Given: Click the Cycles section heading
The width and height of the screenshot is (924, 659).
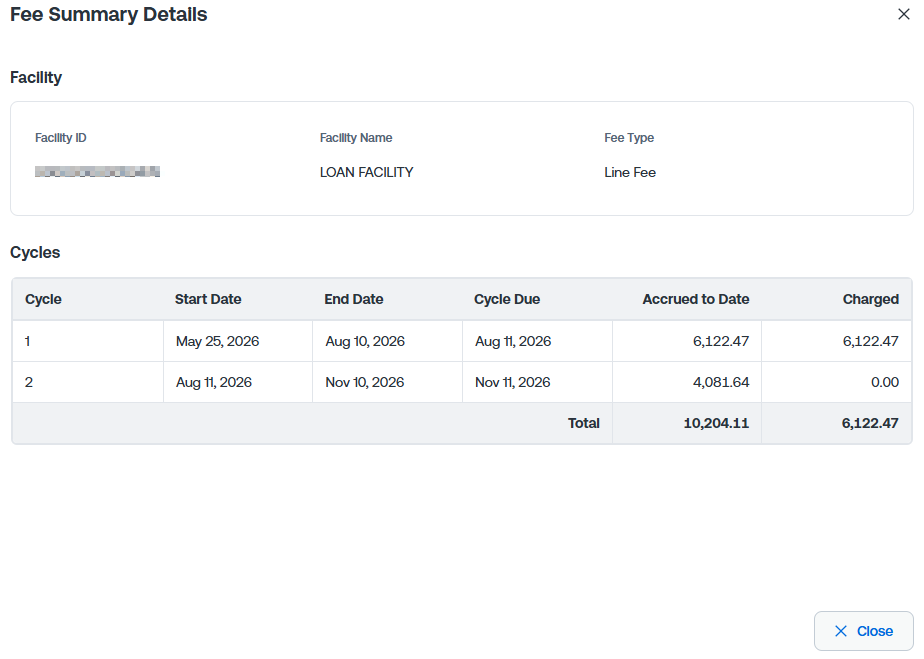Looking at the screenshot, I should tap(35, 252).
